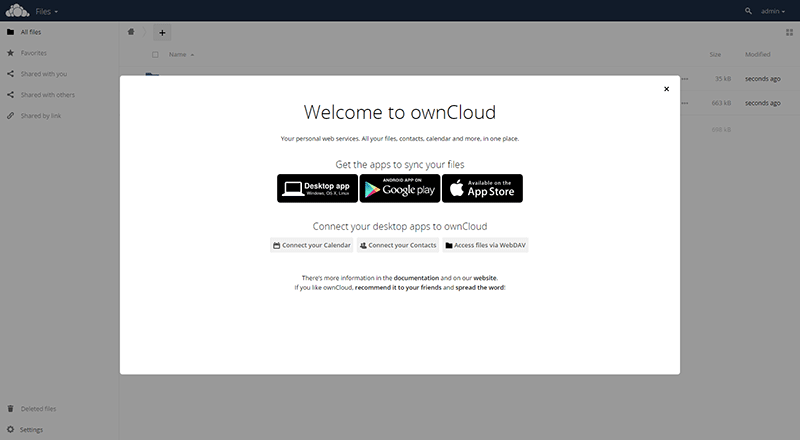
Task: Open more actions for 35 kB row
Action: tap(685, 79)
